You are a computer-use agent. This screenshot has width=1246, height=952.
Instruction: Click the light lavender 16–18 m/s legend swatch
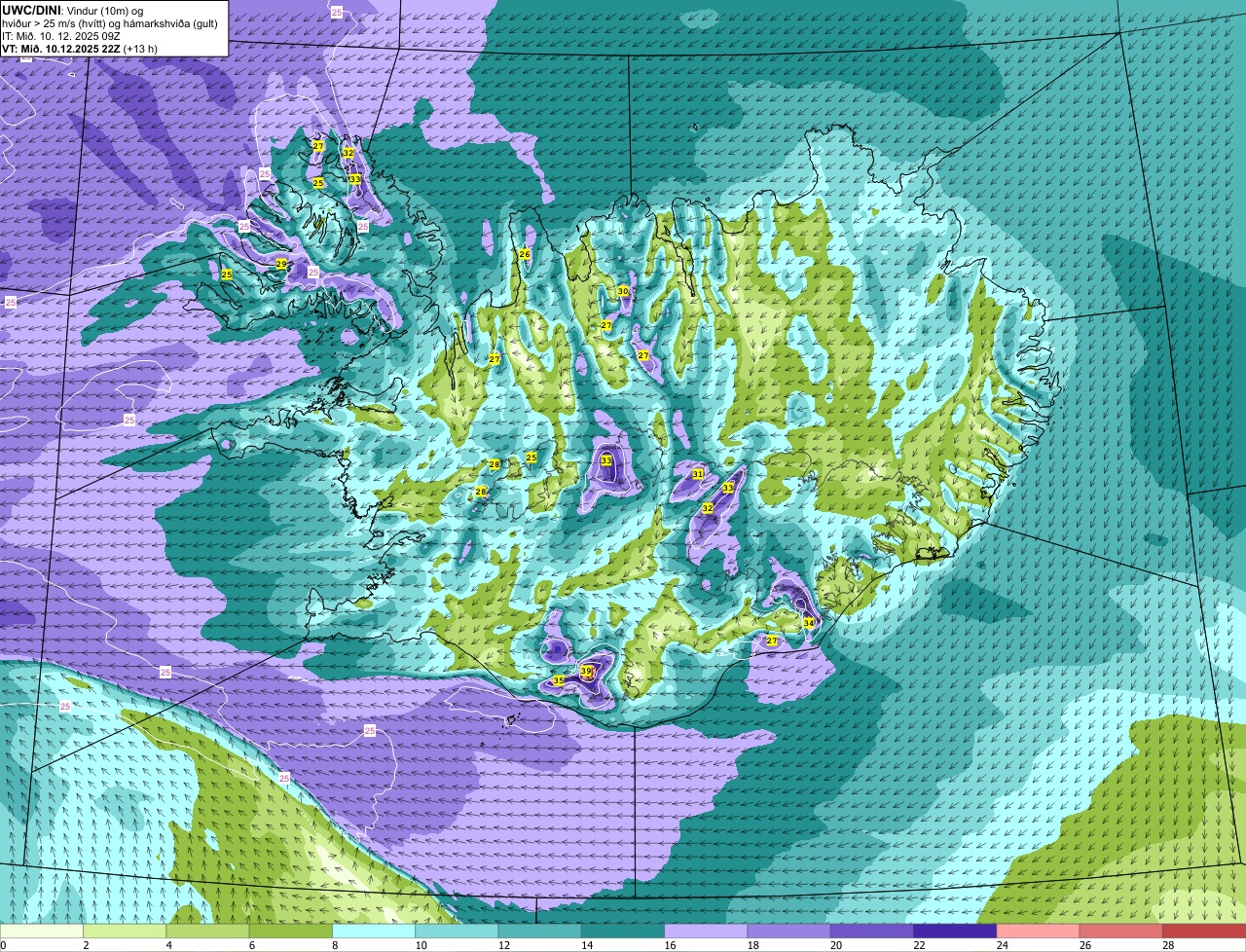click(x=706, y=932)
